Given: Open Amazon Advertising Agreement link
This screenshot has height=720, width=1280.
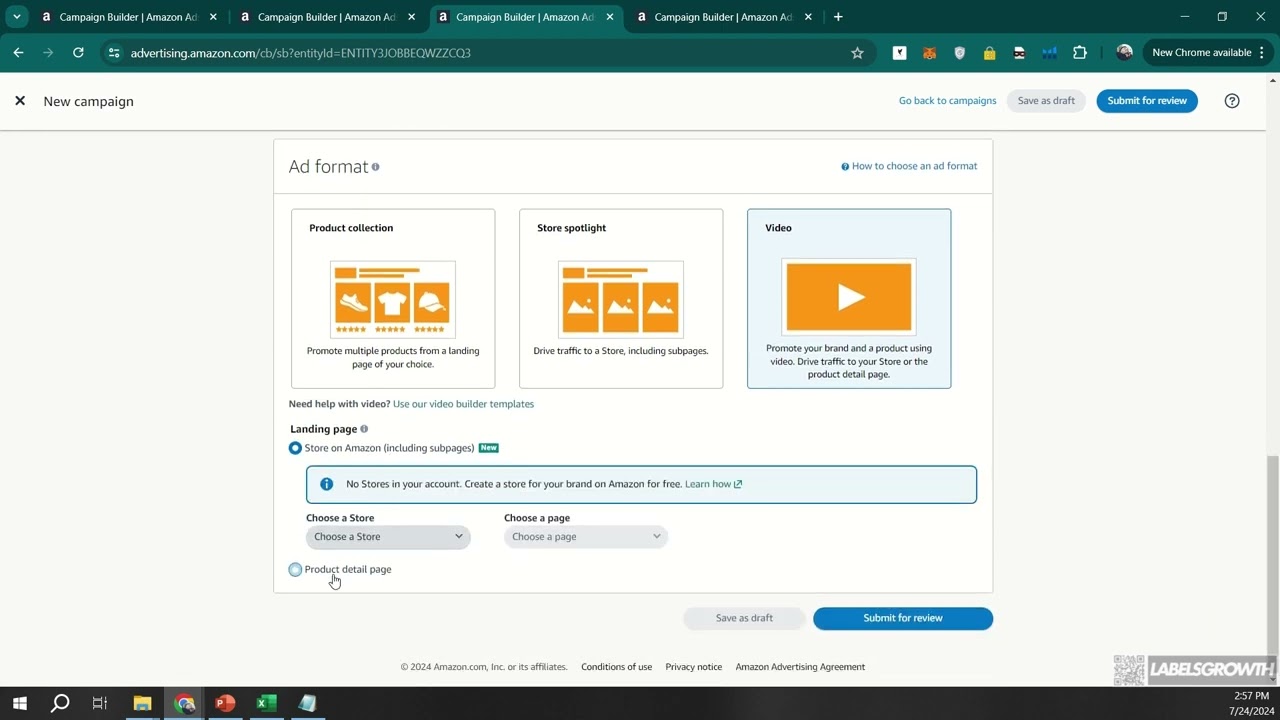Looking at the screenshot, I should point(800,667).
